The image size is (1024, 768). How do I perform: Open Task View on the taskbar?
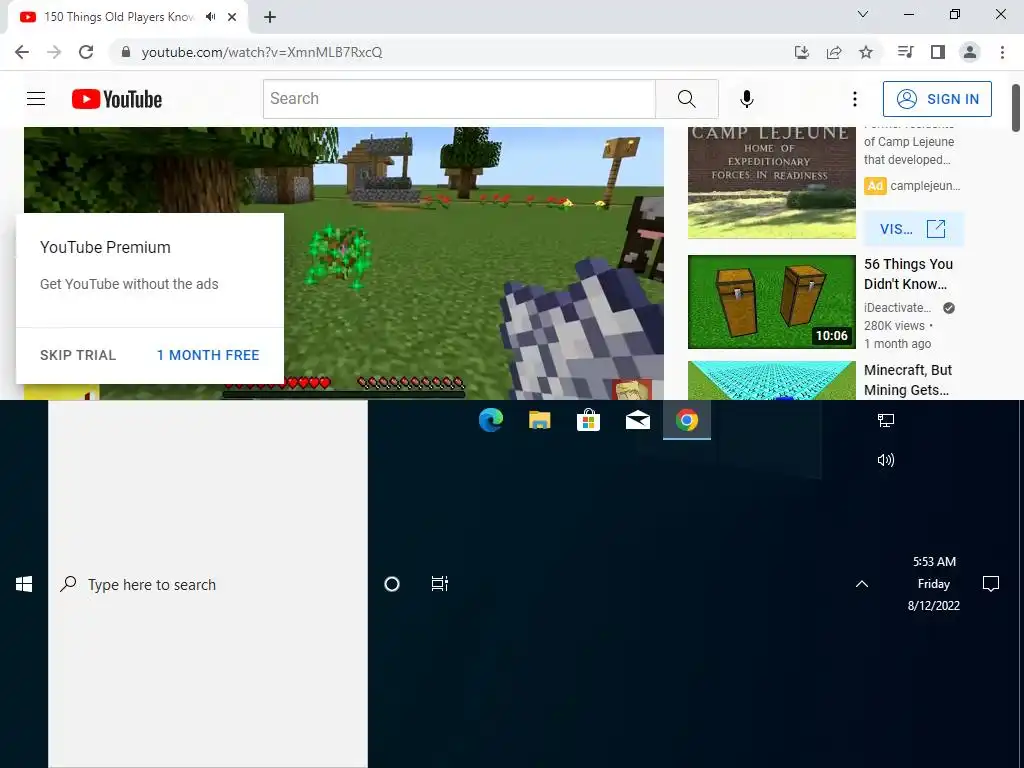click(x=440, y=584)
